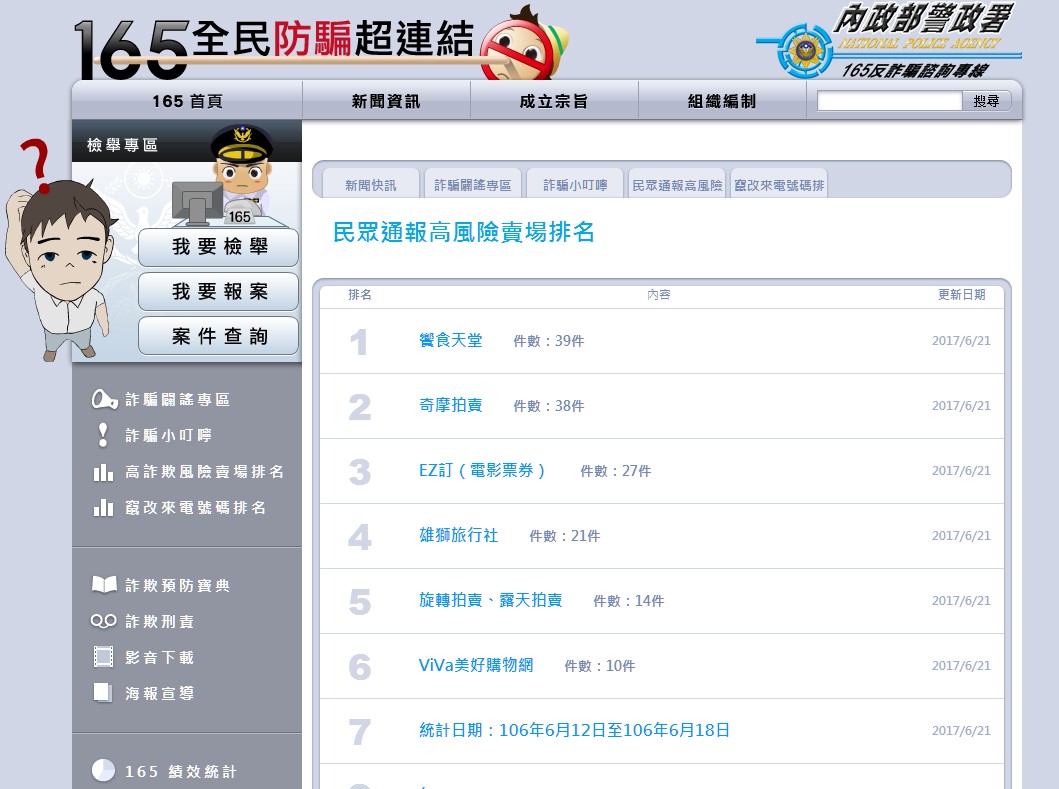
Task: Click the pie chart icon beside 165 績效統計
Action: 103,771
